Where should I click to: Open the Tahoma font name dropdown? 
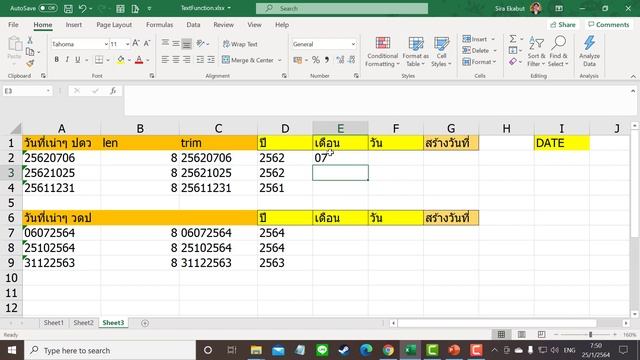[106, 44]
